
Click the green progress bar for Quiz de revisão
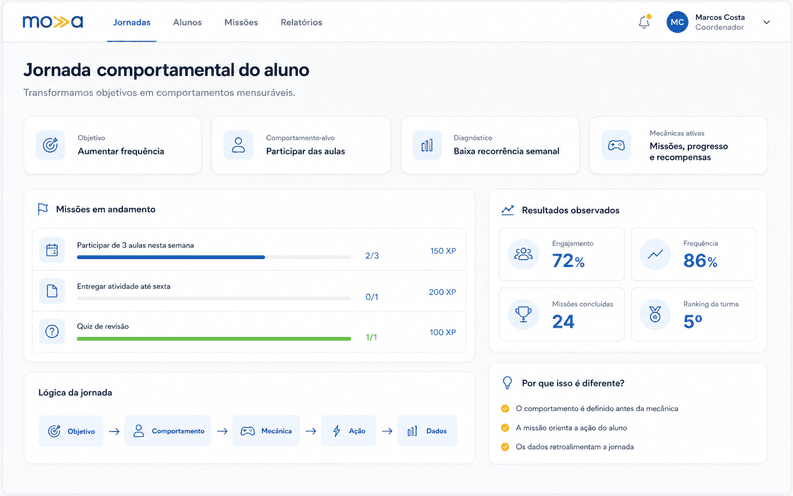coord(214,339)
